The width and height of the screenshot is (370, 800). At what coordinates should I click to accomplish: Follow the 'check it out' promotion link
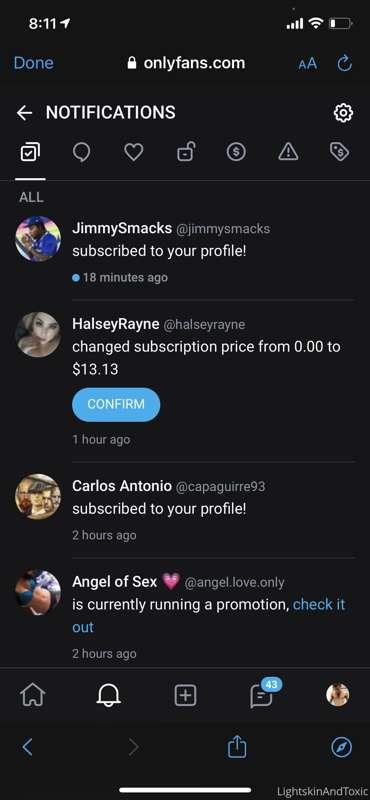pos(209,616)
